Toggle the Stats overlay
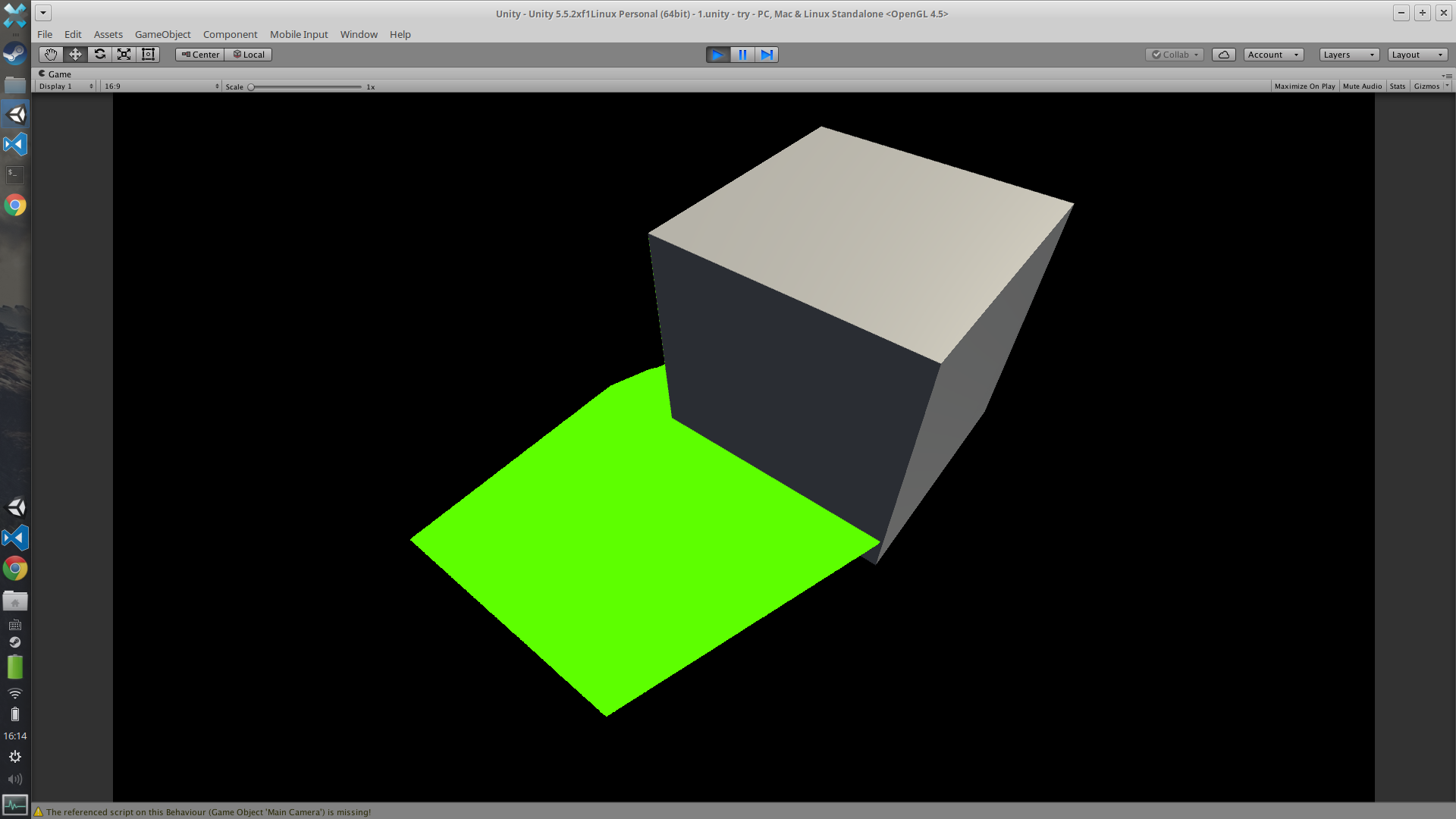Viewport: 1456px width, 819px height. [x=1397, y=86]
